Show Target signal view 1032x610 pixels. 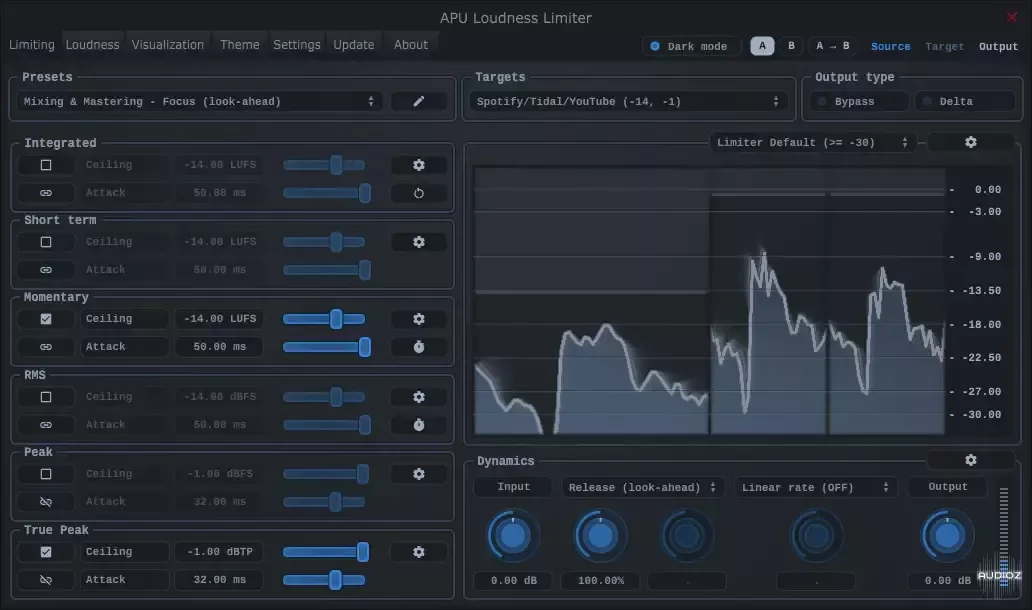tap(944, 47)
